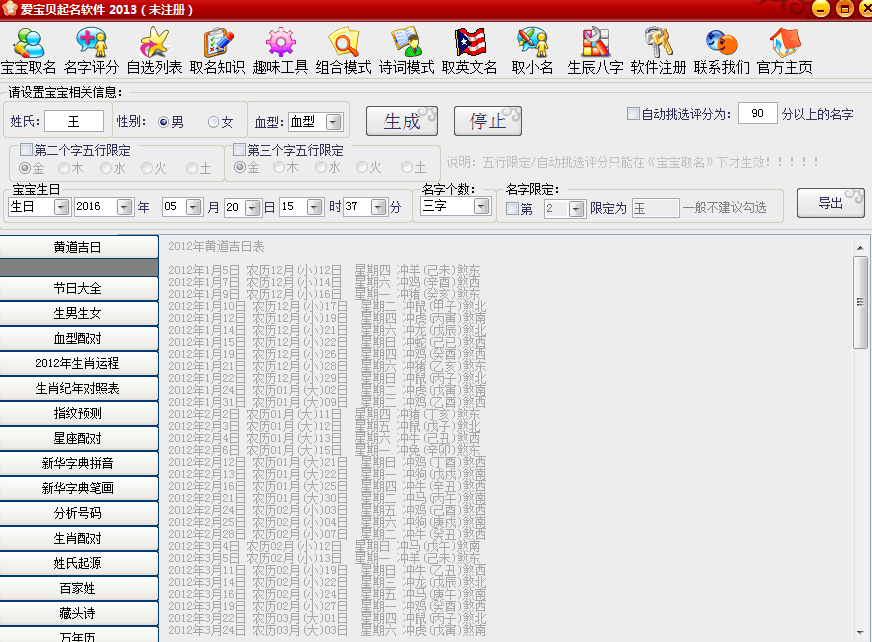
Task: Open the hour 15 dropdown
Action: pos(315,207)
